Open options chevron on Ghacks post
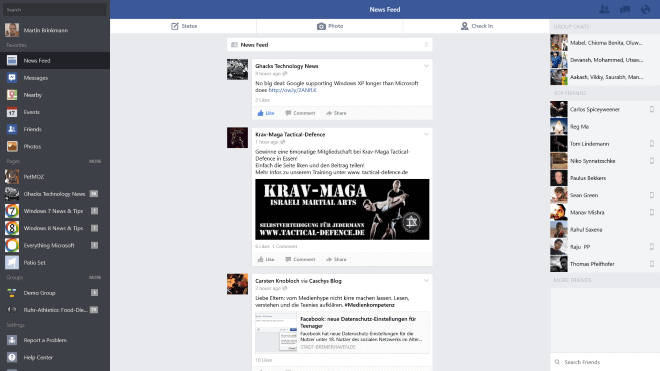 click(x=426, y=66)
